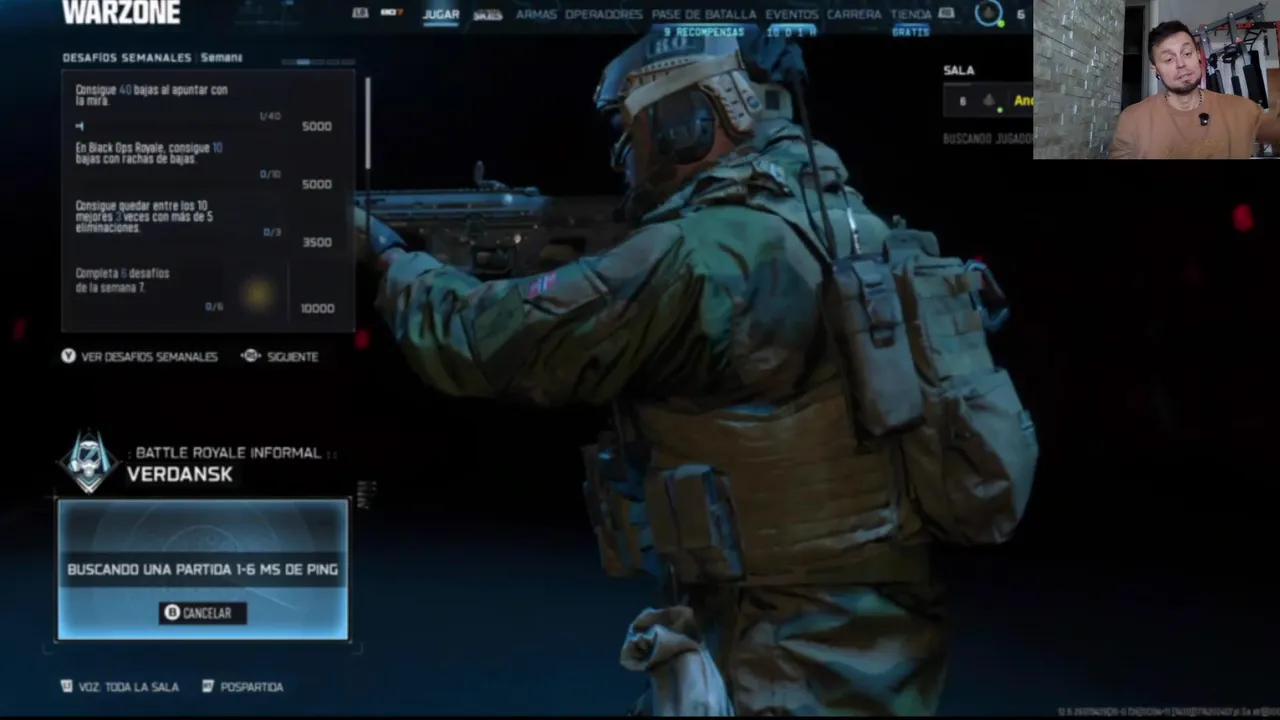The height and width of the screenshot is (720, 1280).
Task: Select challenge 'quedar entre los 10 mejores'
Action: tap(207, 222)
